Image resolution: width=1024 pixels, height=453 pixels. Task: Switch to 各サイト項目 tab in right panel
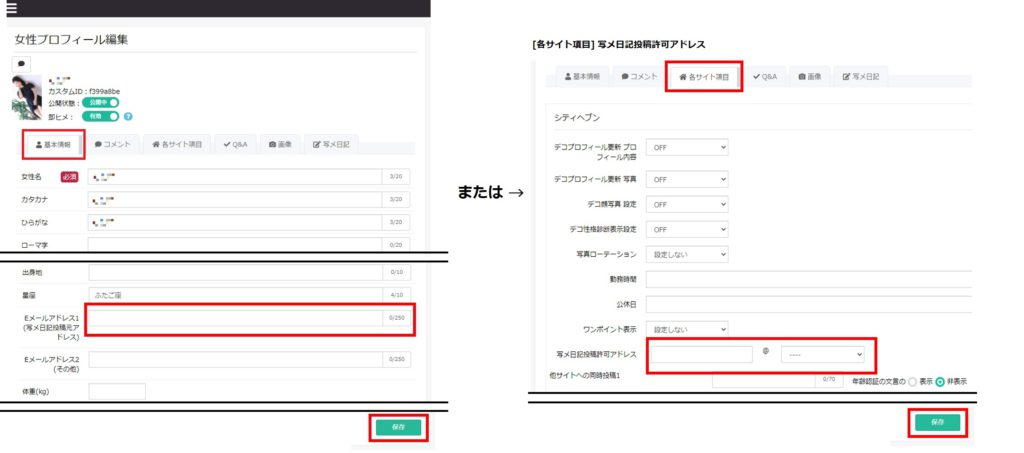[703, 76]
